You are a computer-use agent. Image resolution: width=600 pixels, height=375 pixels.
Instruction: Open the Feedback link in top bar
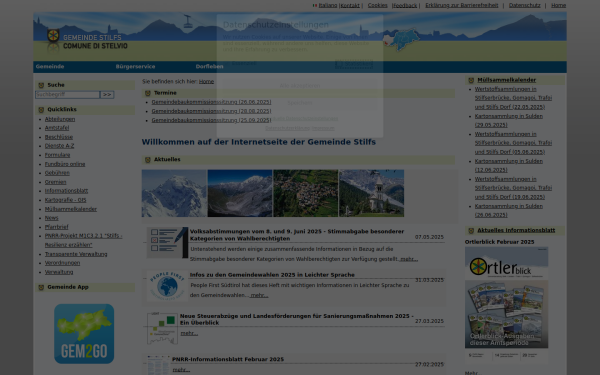(405, 5)
